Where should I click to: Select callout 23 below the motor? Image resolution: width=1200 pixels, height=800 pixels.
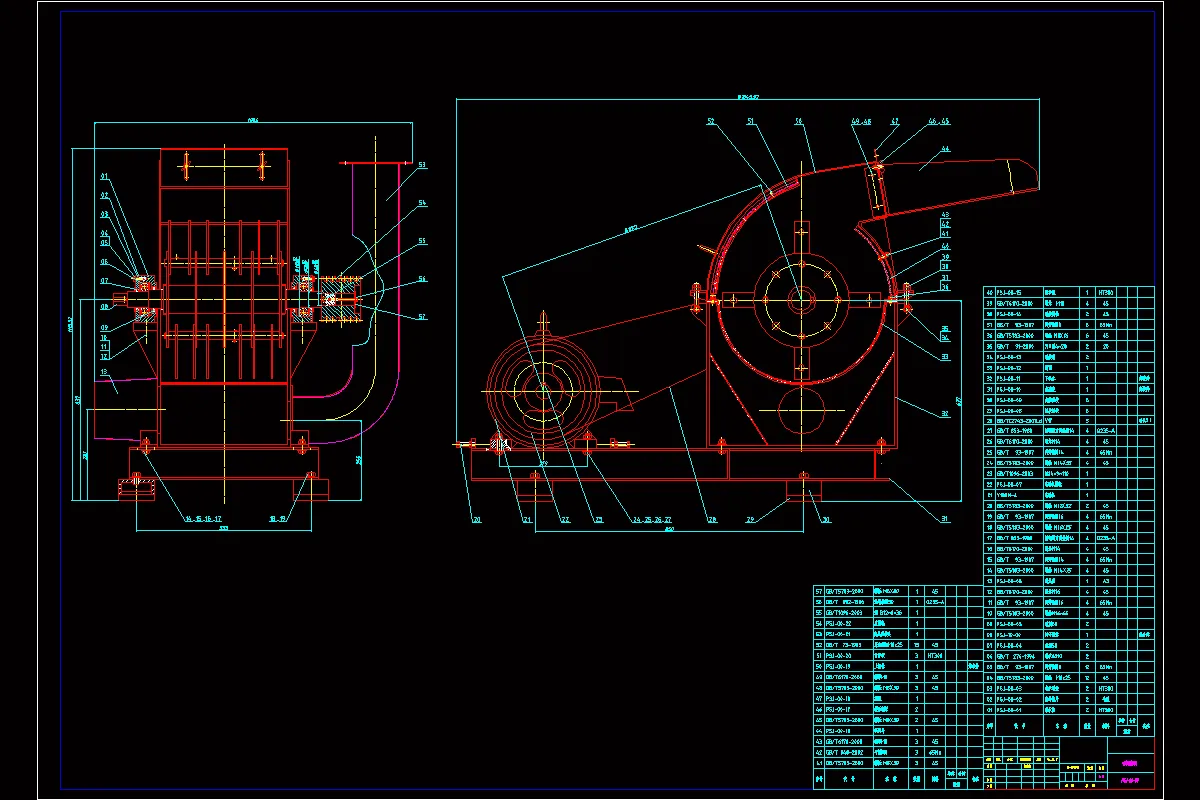[599, 519]
